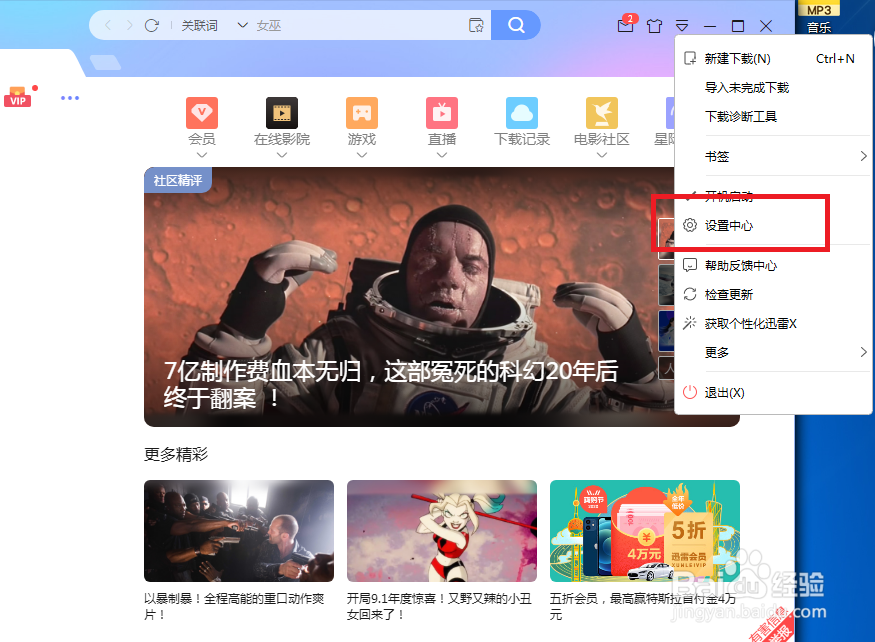Open the three-dots more options
875x642 pixels.
[x=70, y=98]
